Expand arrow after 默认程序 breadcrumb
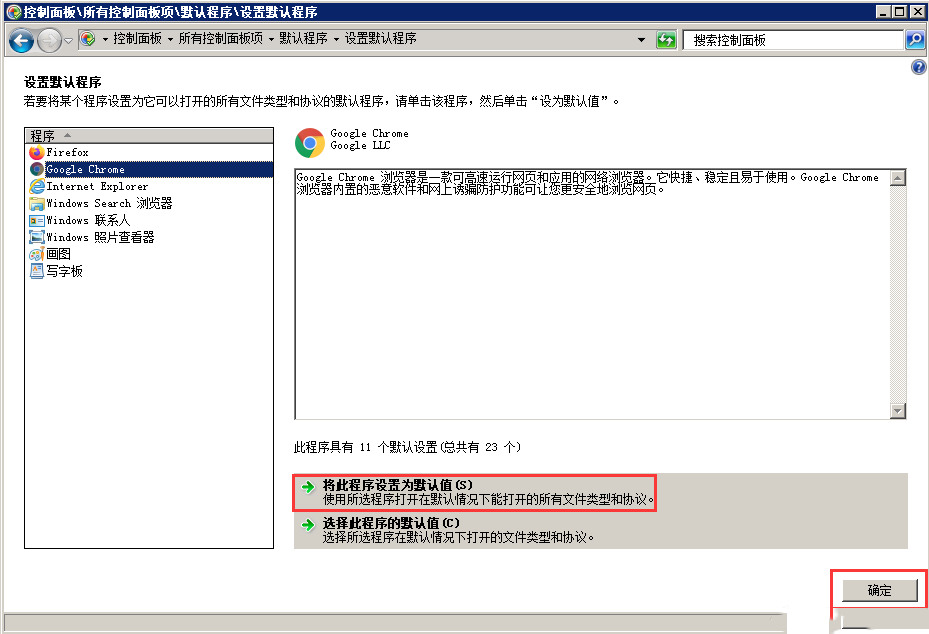 click(x=337, y=40)
